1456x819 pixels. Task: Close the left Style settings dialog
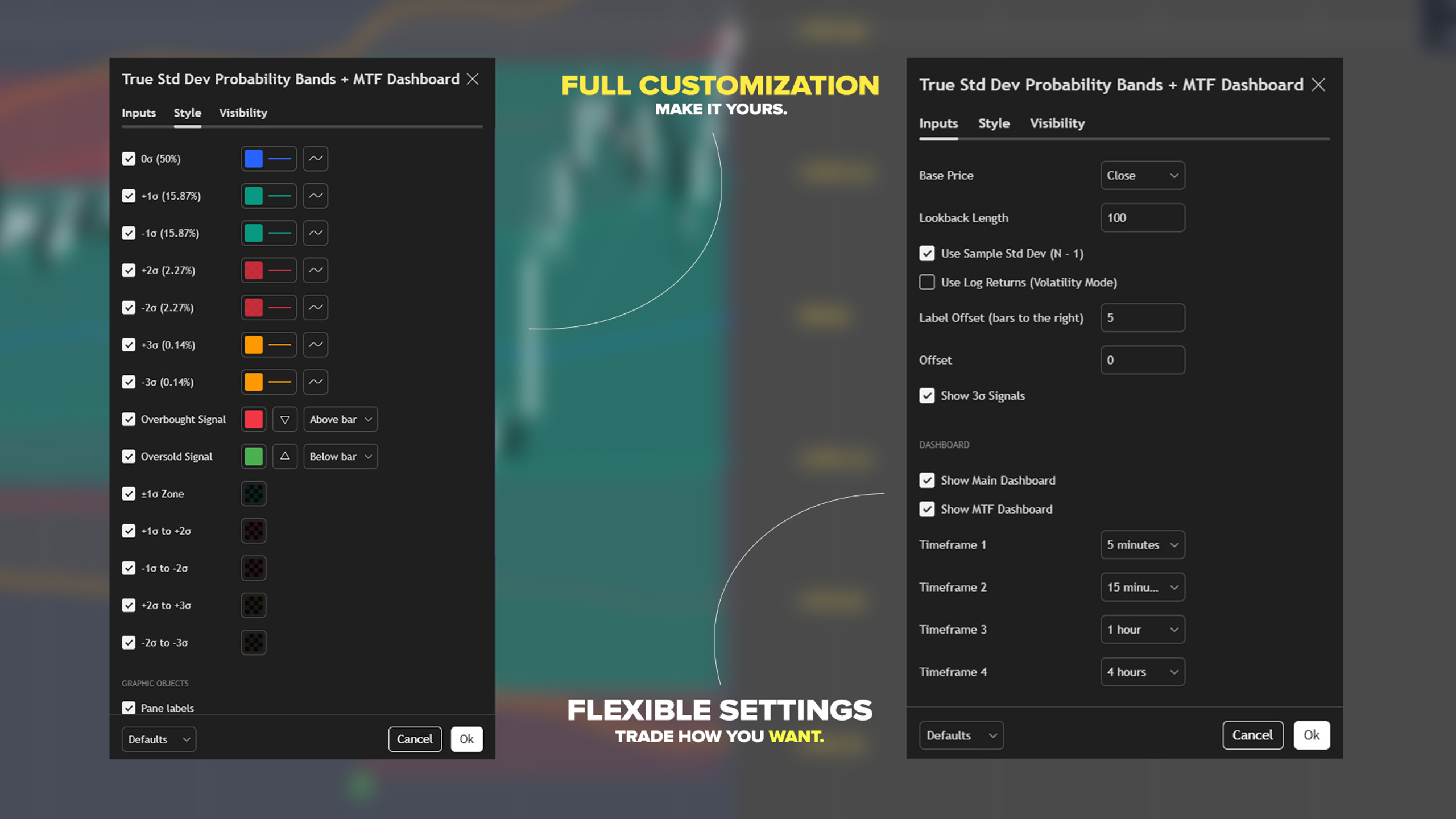pyautogui.click(x=473, y=79)
